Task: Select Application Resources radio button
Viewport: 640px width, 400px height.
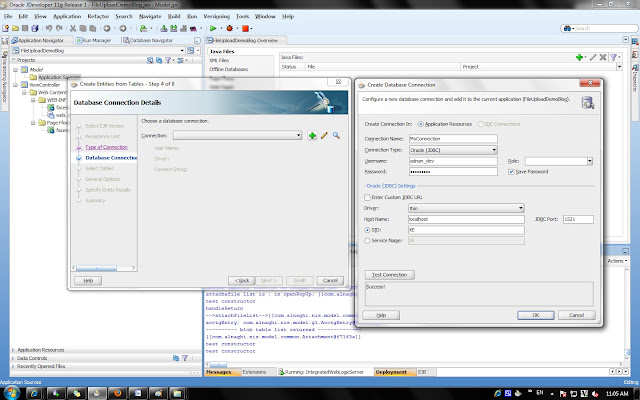Action: (421, 124)
